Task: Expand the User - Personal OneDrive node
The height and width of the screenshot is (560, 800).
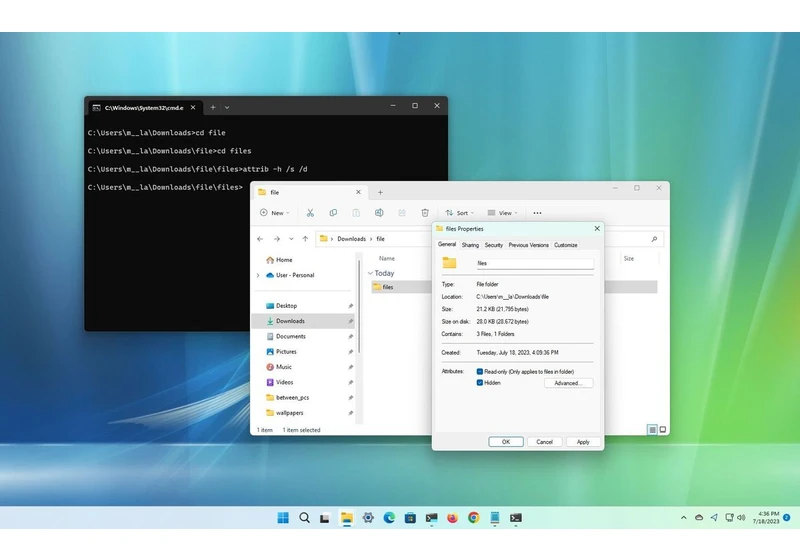Action: point(258,275)
